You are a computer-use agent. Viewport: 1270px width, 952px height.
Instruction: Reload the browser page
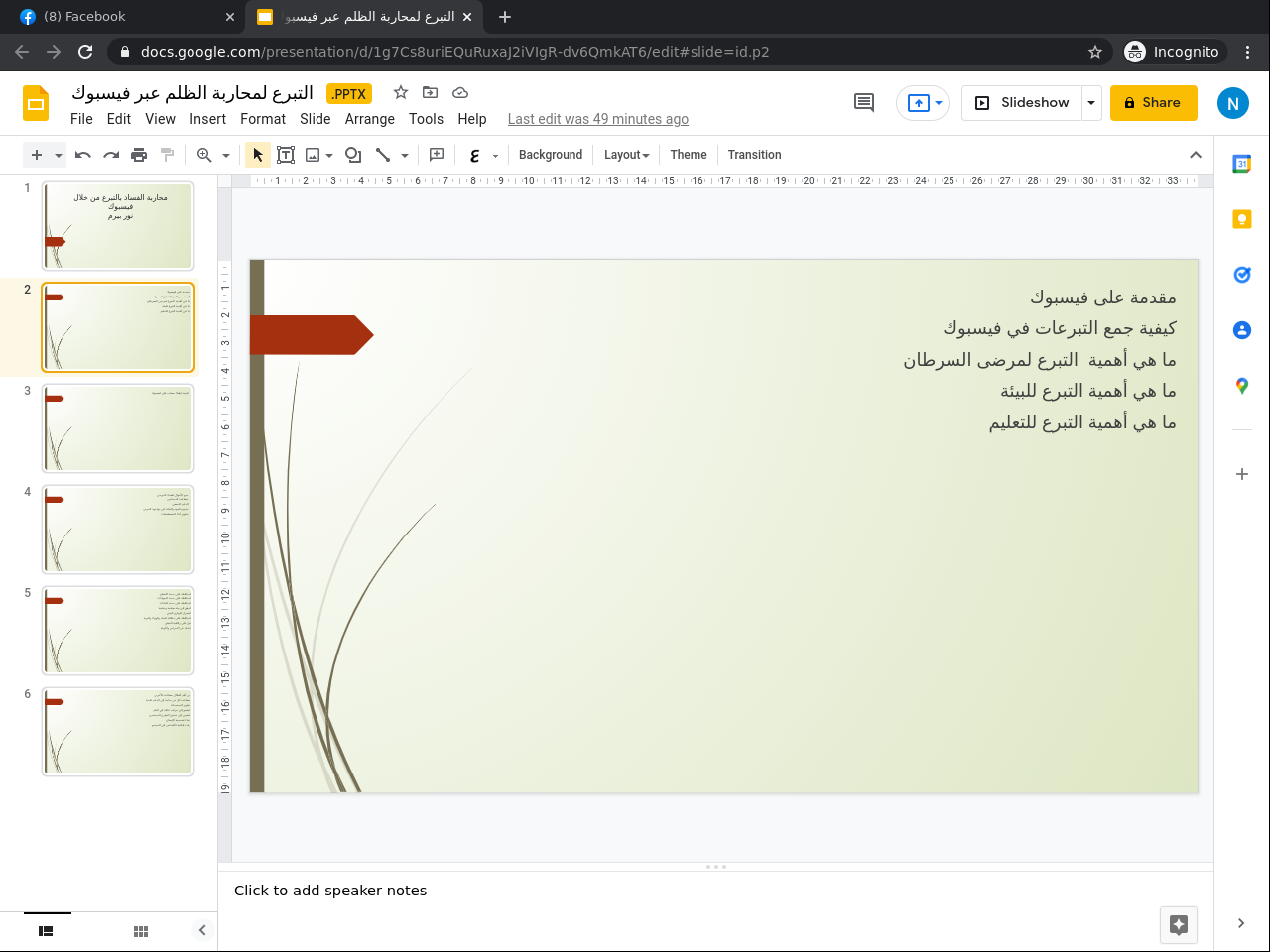[x=85, y=52]
